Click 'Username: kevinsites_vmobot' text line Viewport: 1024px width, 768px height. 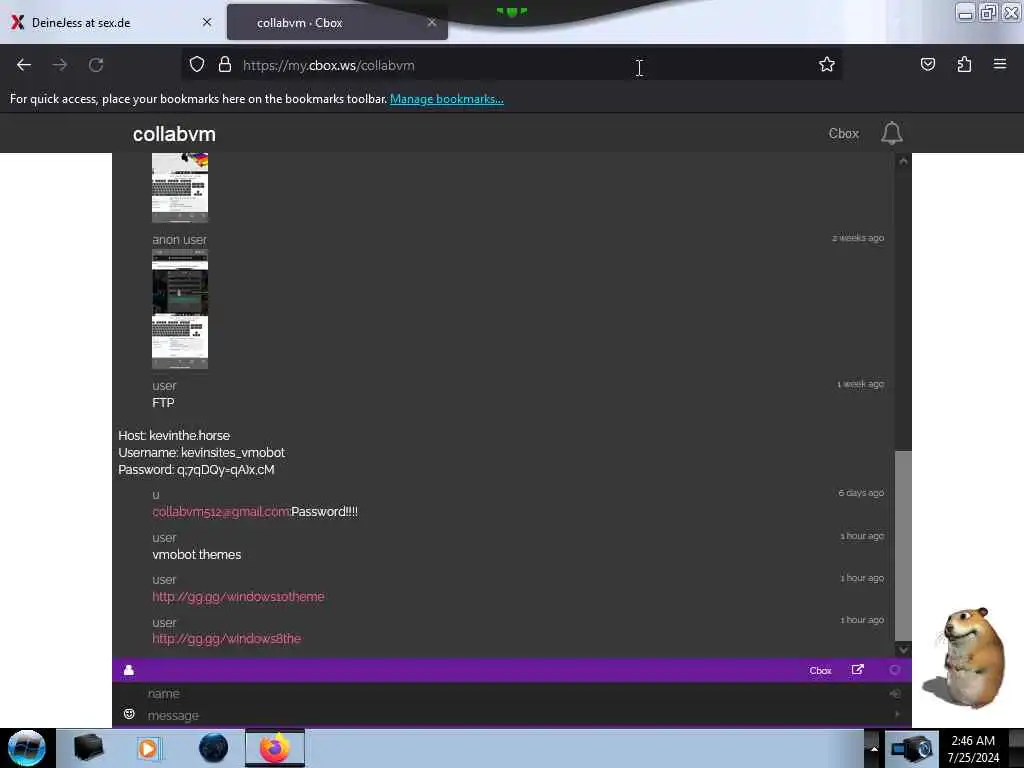[x=201, y=453]
